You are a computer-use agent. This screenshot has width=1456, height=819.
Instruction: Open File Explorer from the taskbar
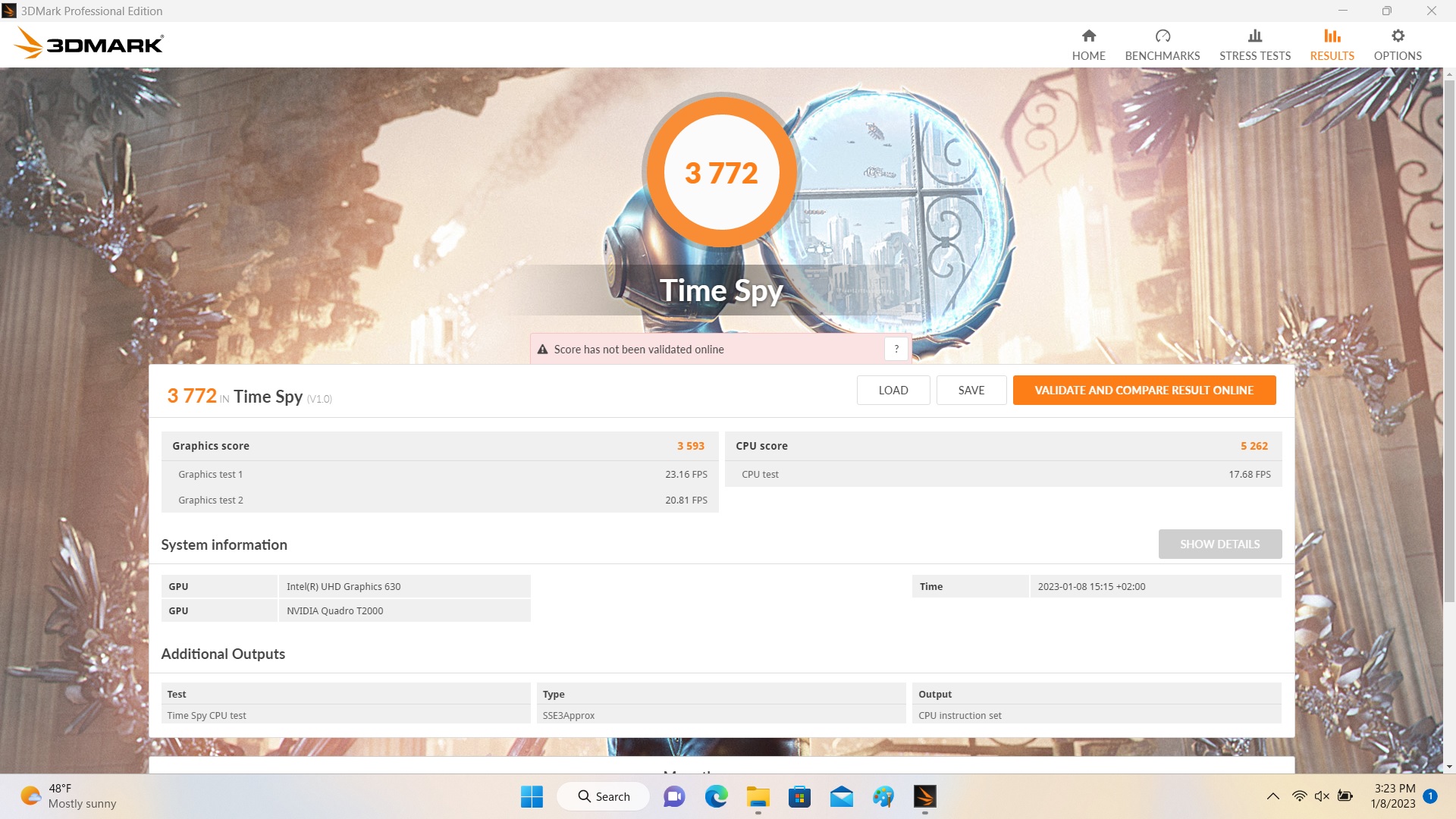tap(758, 796)
